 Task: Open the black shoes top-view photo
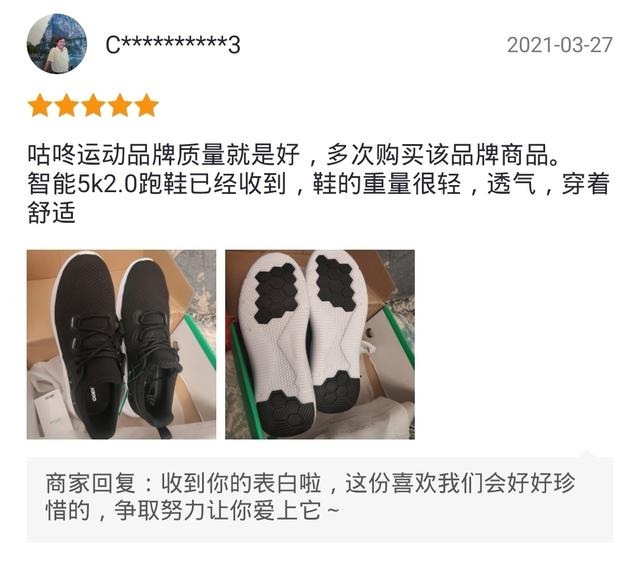point(121,345)
